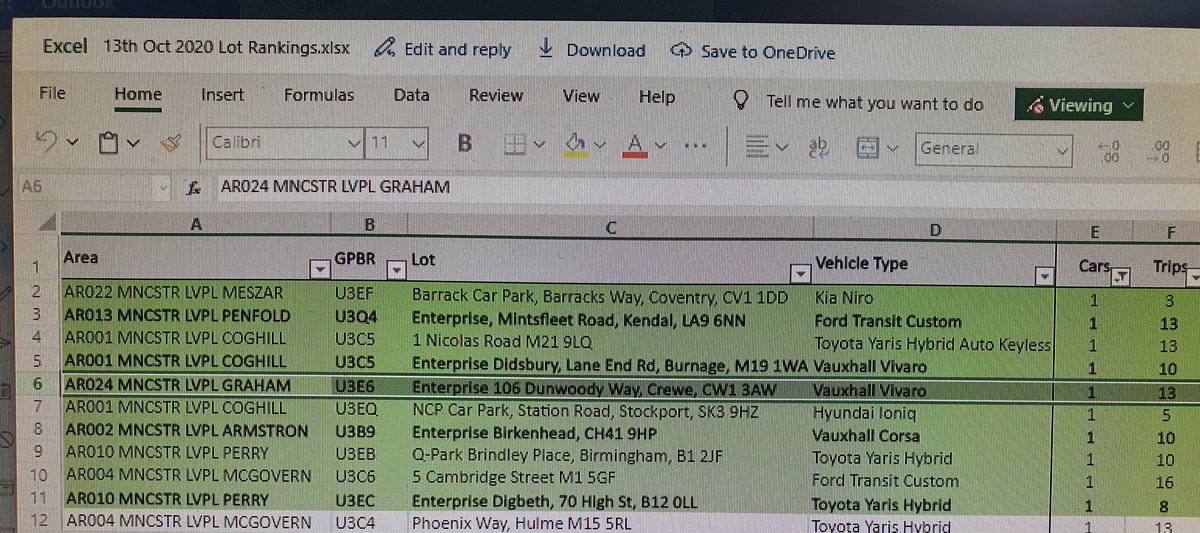Open the Review tab

click(x=496, y=96)
